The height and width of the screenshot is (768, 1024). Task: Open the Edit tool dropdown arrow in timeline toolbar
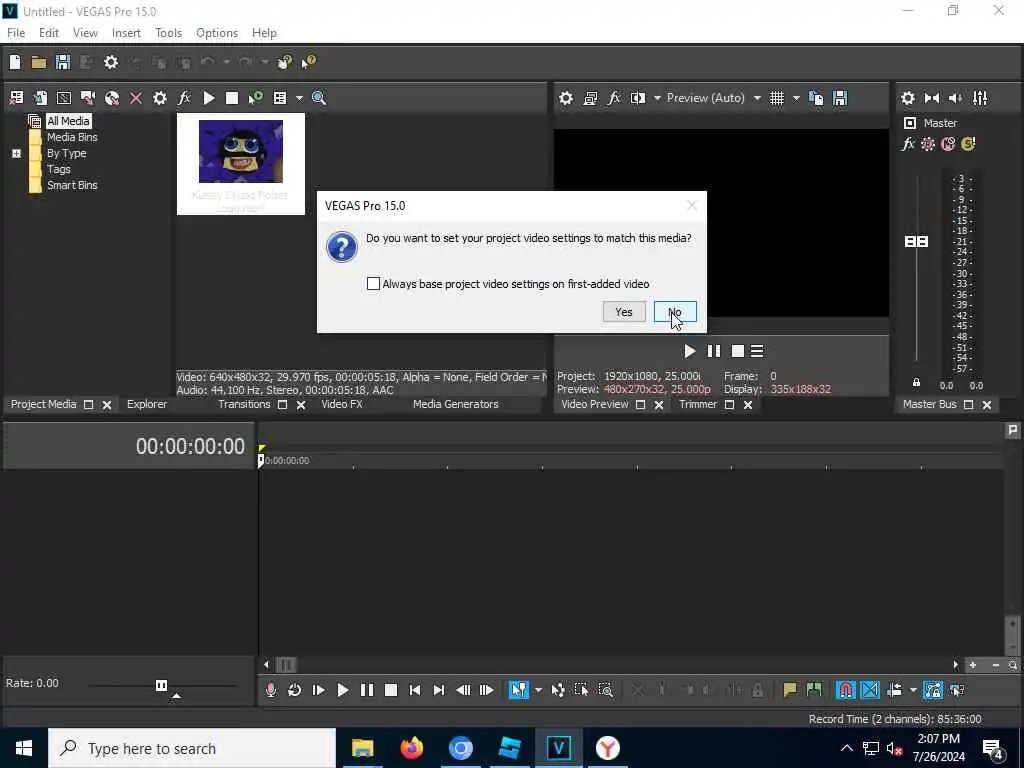(x=538, y=690)
